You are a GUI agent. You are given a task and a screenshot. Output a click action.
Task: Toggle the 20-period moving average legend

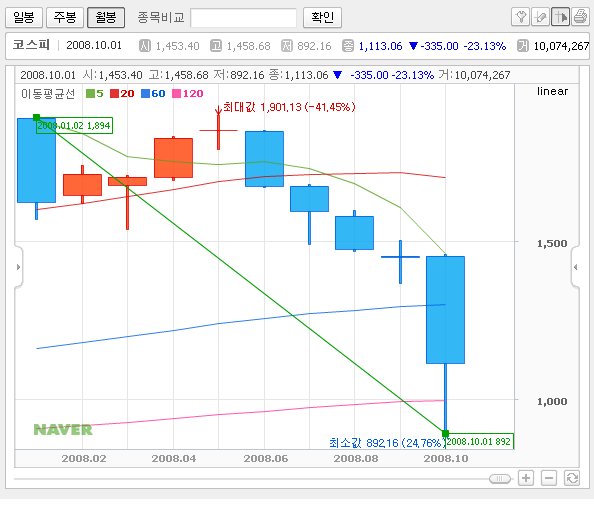coord(122,94)
